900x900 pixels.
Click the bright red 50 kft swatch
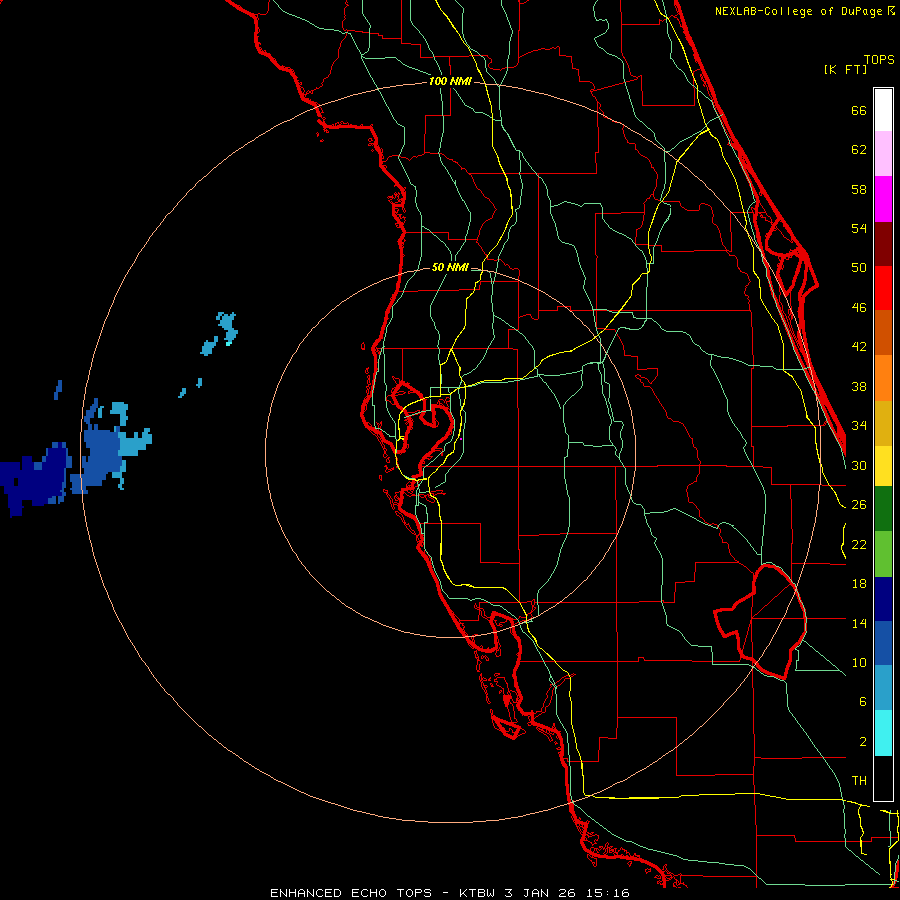[x=883, y=288]
